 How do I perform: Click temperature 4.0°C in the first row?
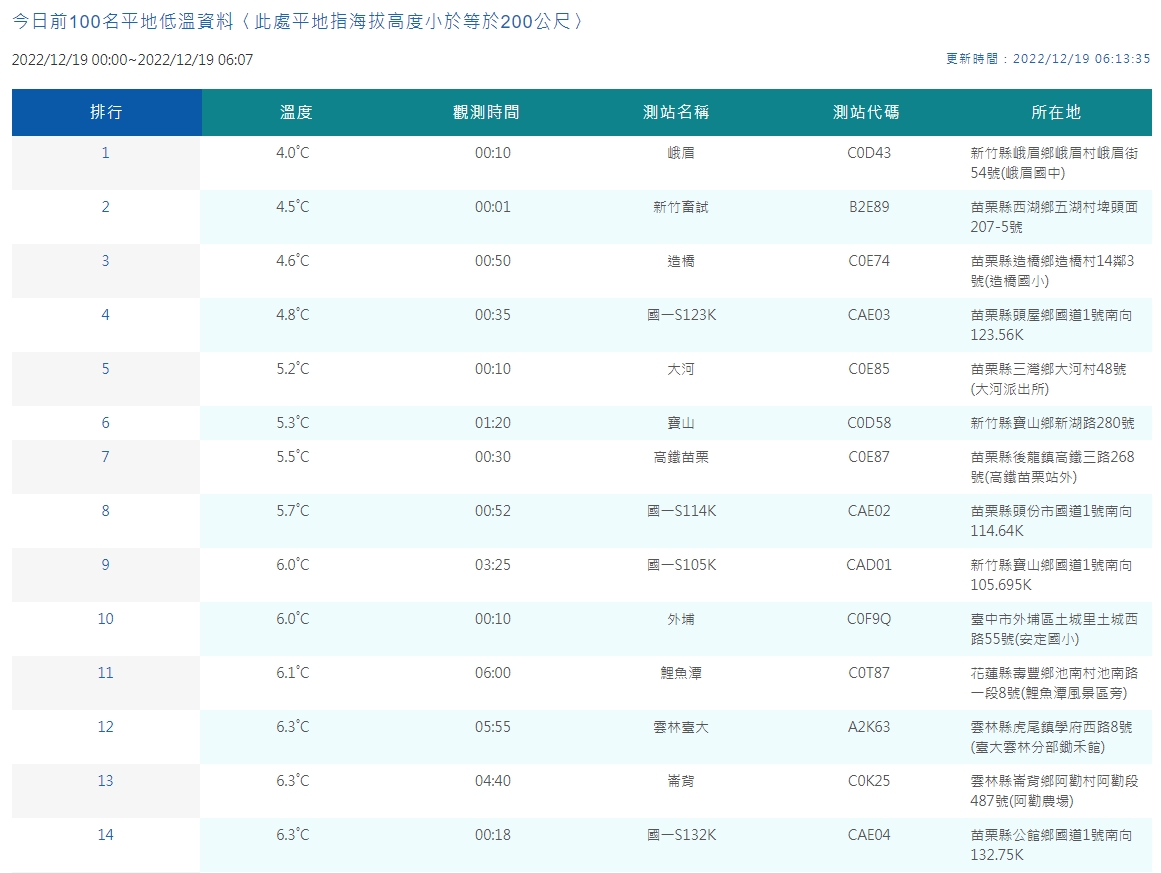(293, 153)
